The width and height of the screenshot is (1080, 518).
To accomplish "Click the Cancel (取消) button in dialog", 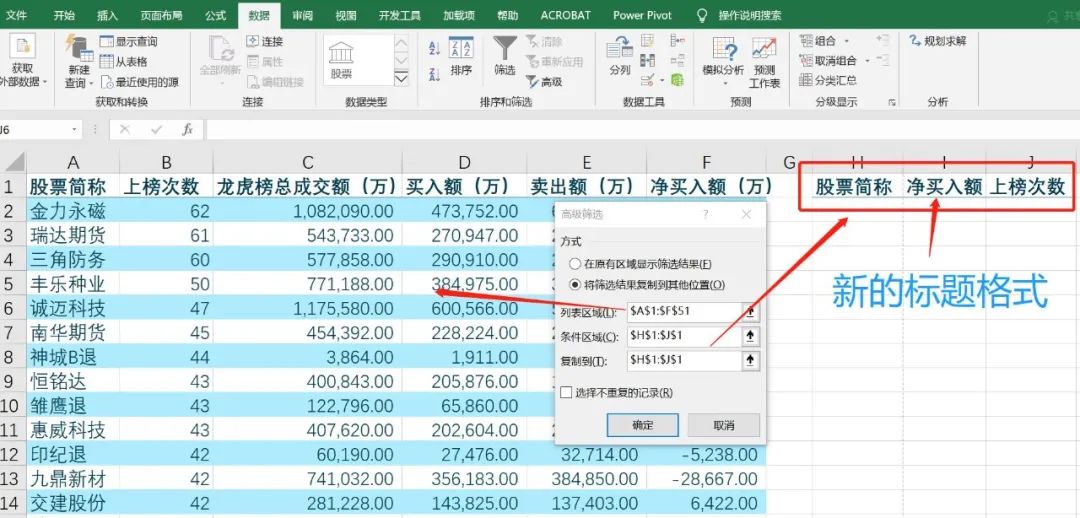I will coord(723,425).
